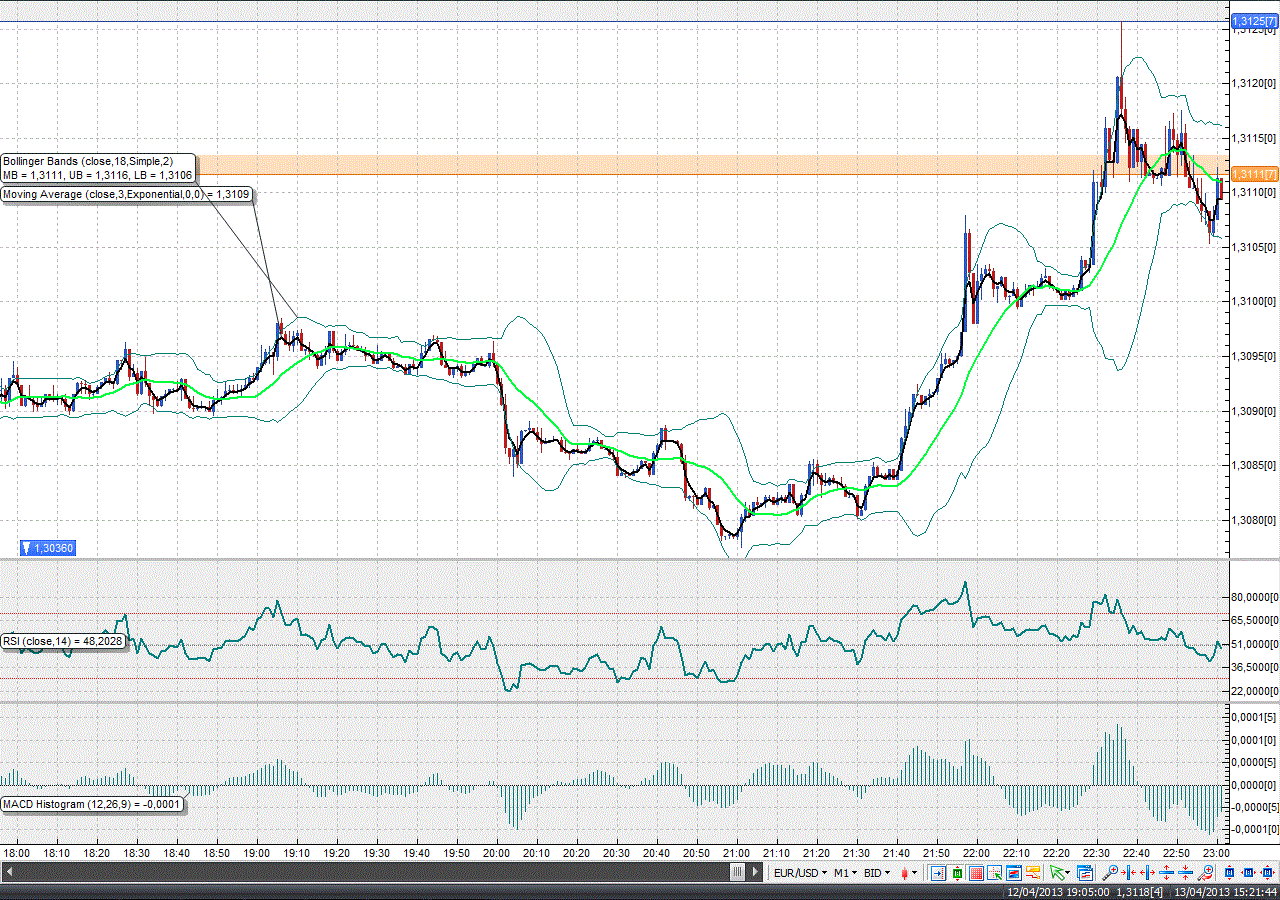Click the scrollbar left arrow

(9, 873)
